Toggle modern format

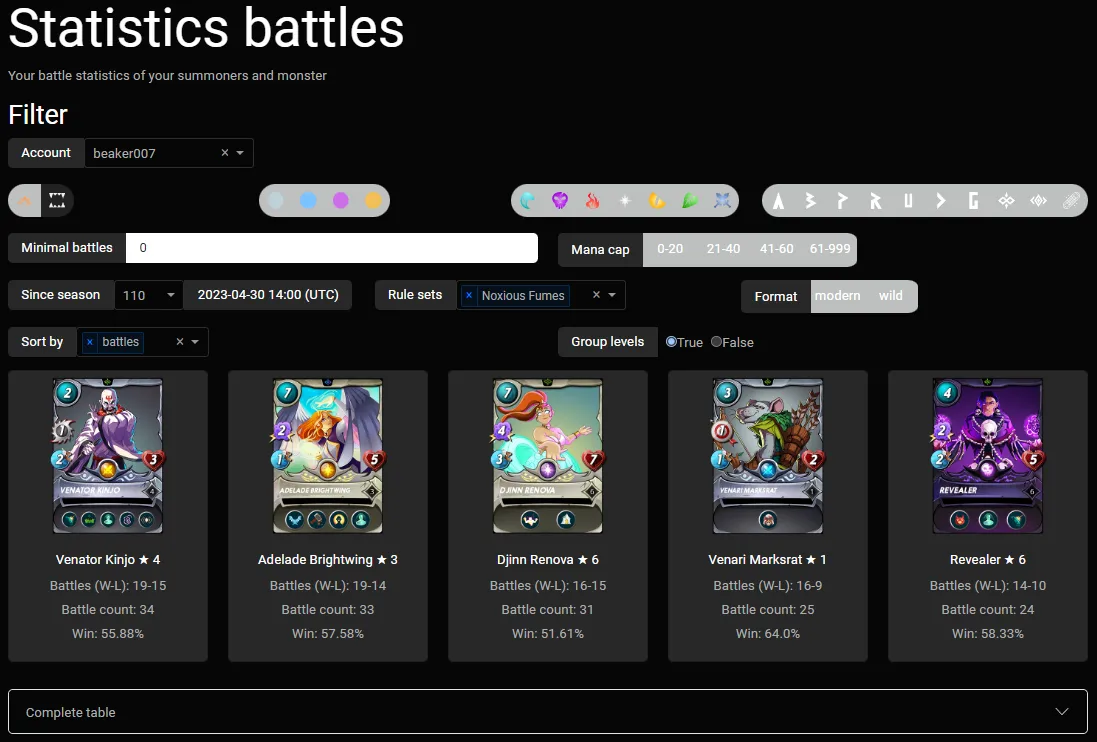click(837, 296)
